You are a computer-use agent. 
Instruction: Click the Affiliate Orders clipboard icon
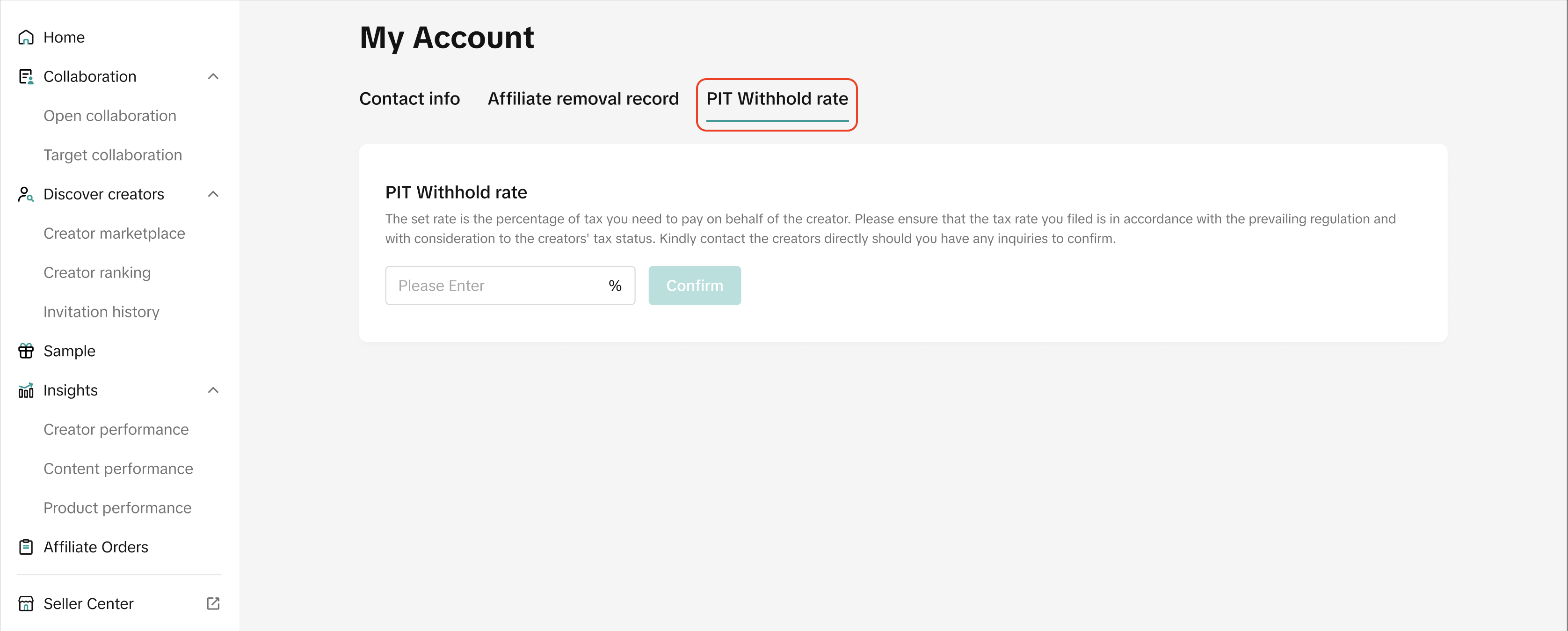pos(26,547)
